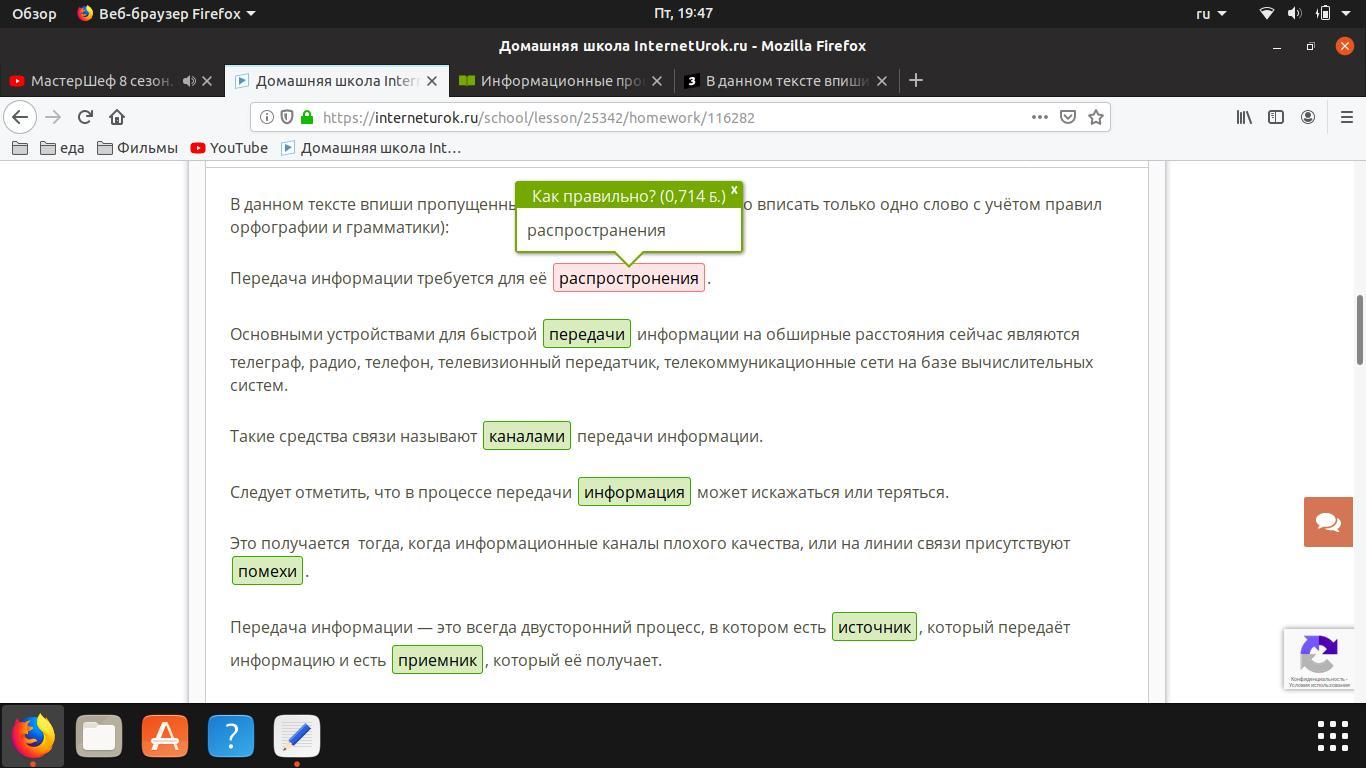Show site information icon in address bar
The width and height of the screenshot is (1366, 768).
(x=267, y=117)
